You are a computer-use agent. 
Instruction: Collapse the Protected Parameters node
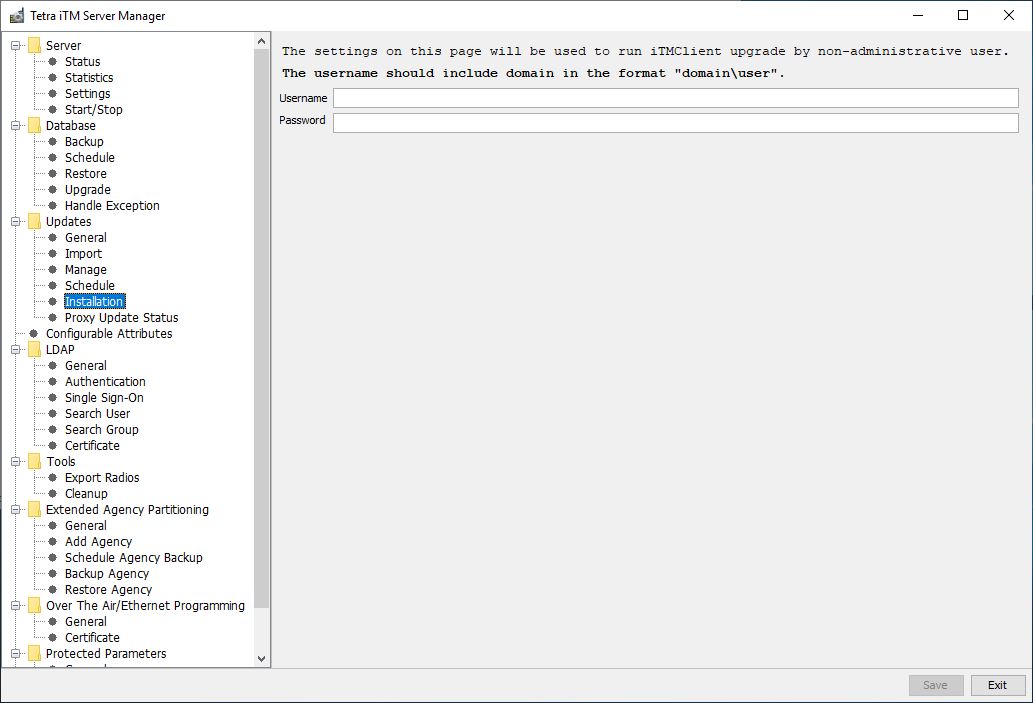(15, 654)
